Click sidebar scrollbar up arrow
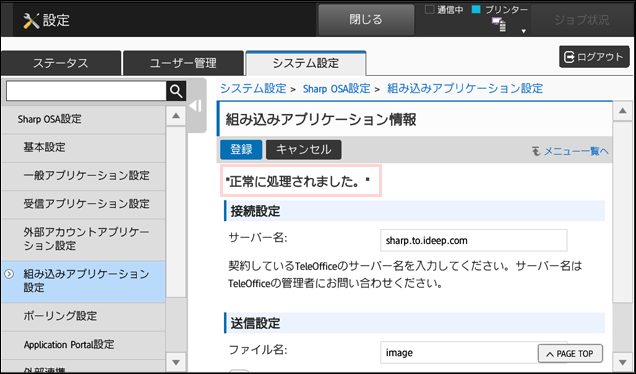 pos(176,116)
